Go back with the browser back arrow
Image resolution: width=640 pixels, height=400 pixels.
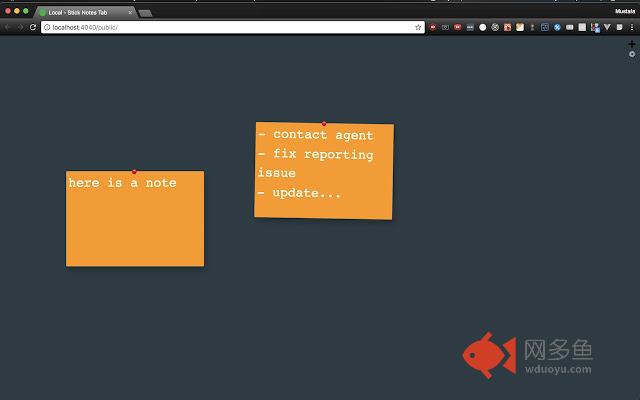(x=7, y=27)
